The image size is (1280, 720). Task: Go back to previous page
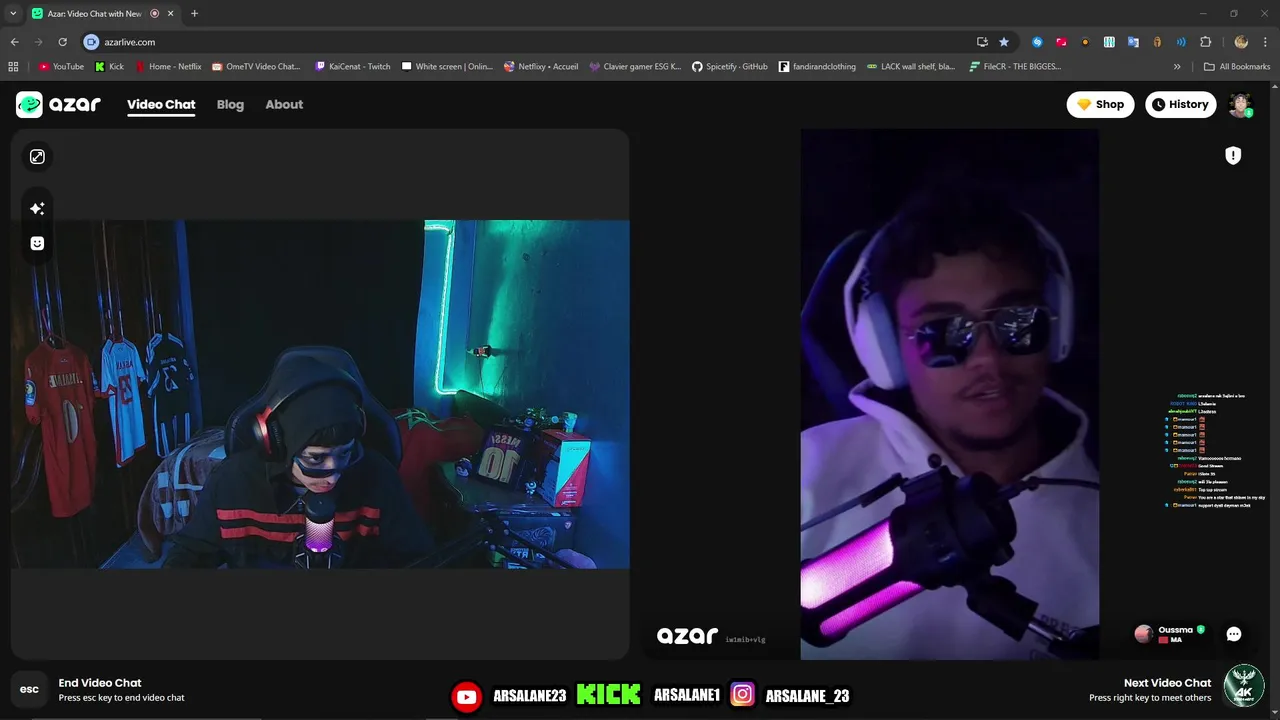(14, 42)
